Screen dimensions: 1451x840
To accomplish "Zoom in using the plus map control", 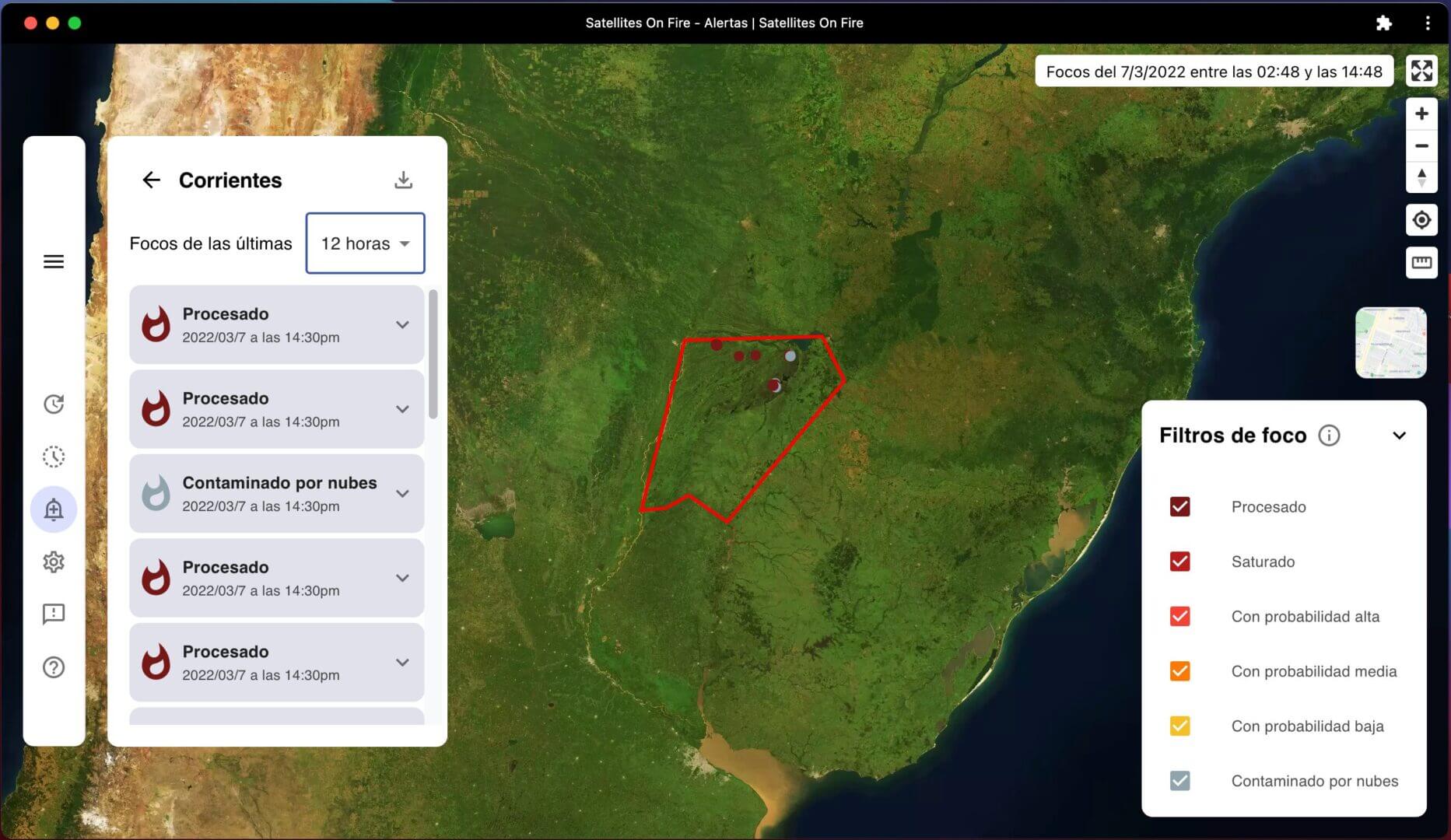I will 1421,113.
